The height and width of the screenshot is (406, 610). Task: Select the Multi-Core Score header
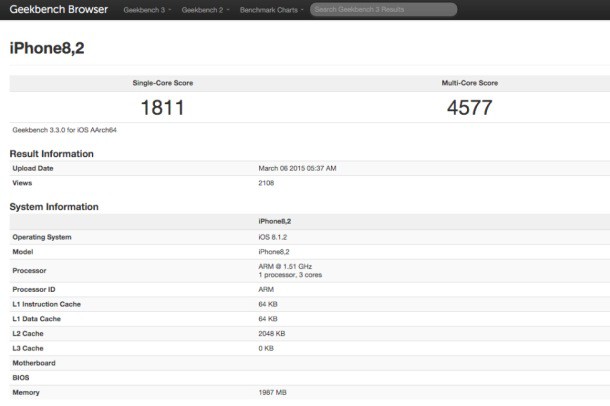(470, 83)
